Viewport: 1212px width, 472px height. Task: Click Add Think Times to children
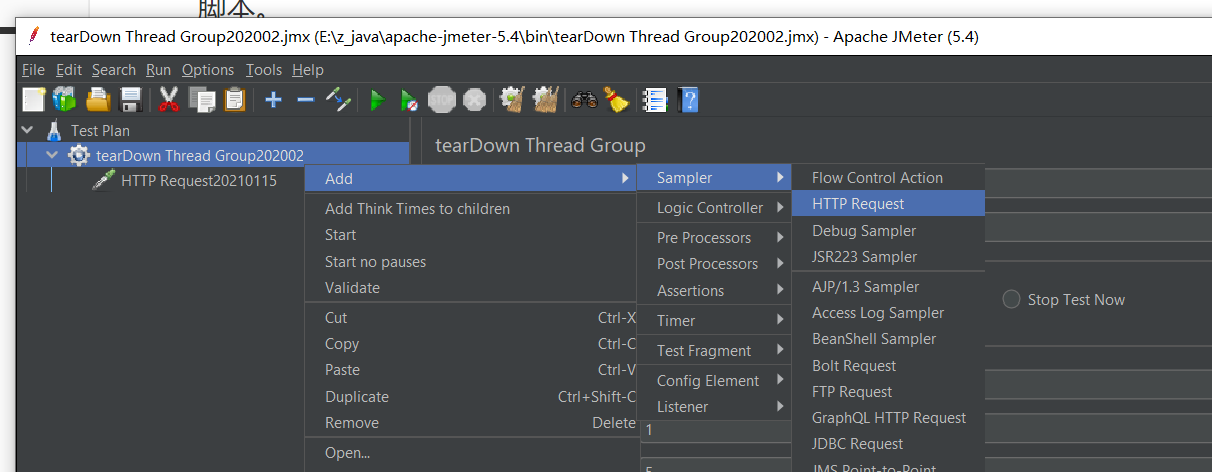pos(470,208)
